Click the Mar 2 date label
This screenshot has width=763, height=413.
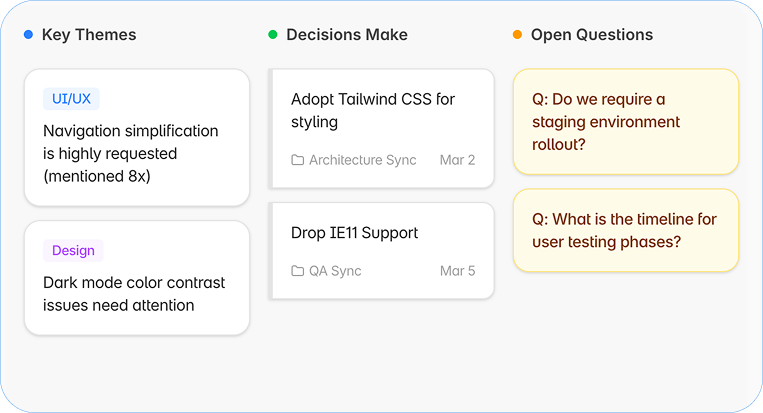click(457, 160)
